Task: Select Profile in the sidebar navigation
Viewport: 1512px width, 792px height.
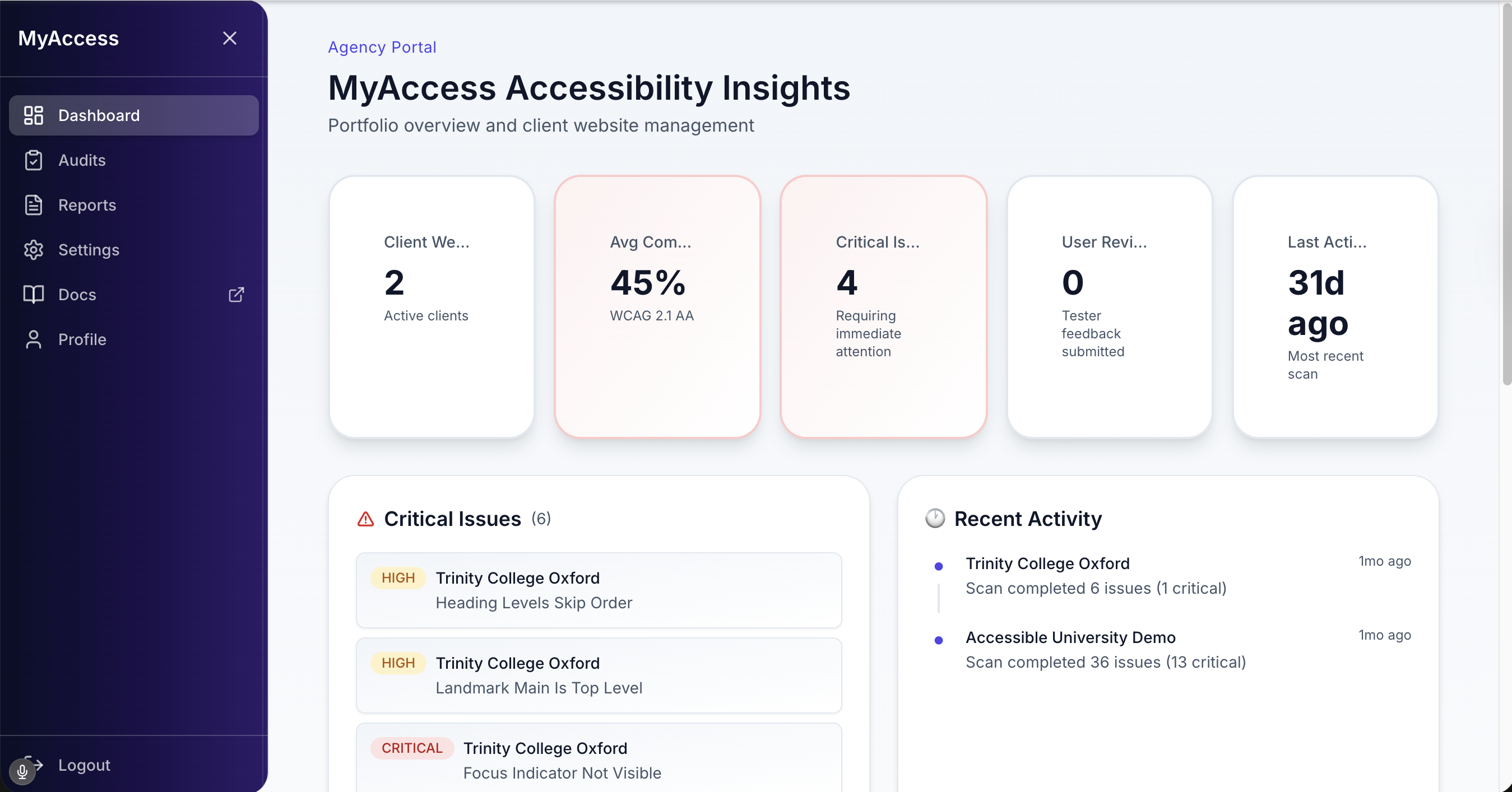Action: coord(82,339)
